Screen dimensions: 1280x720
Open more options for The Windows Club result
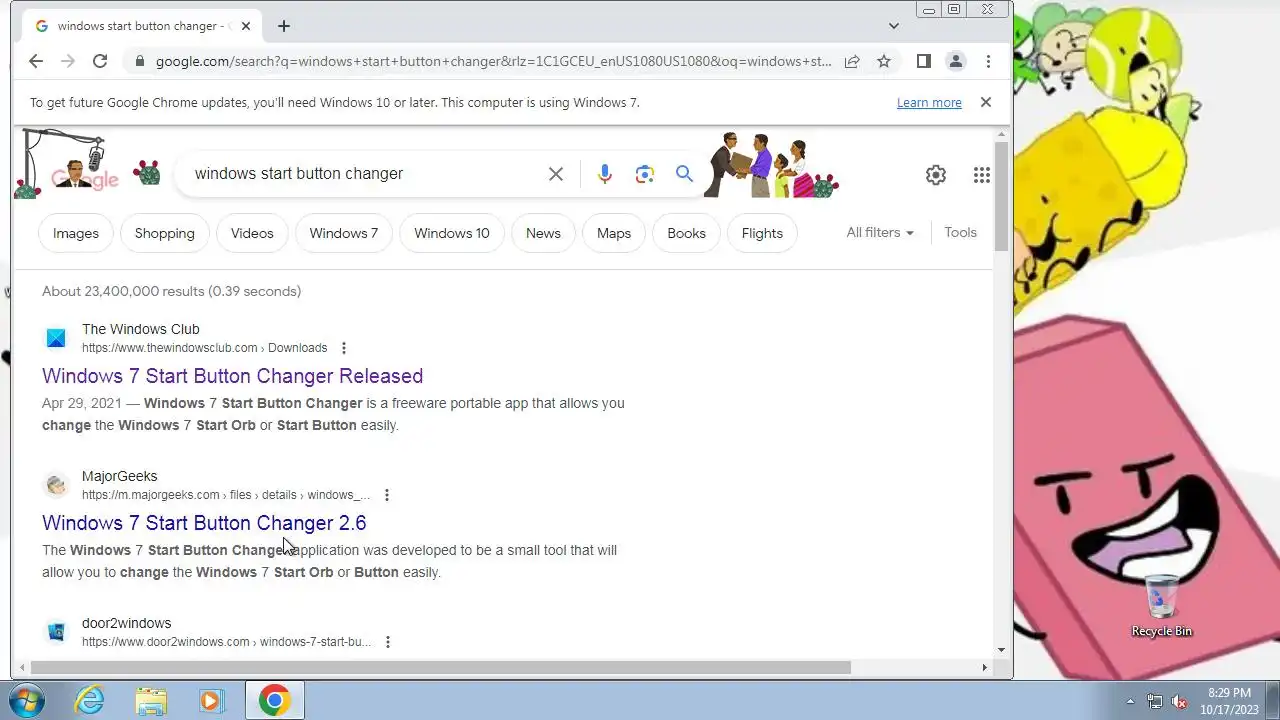[x=344, y=348]
